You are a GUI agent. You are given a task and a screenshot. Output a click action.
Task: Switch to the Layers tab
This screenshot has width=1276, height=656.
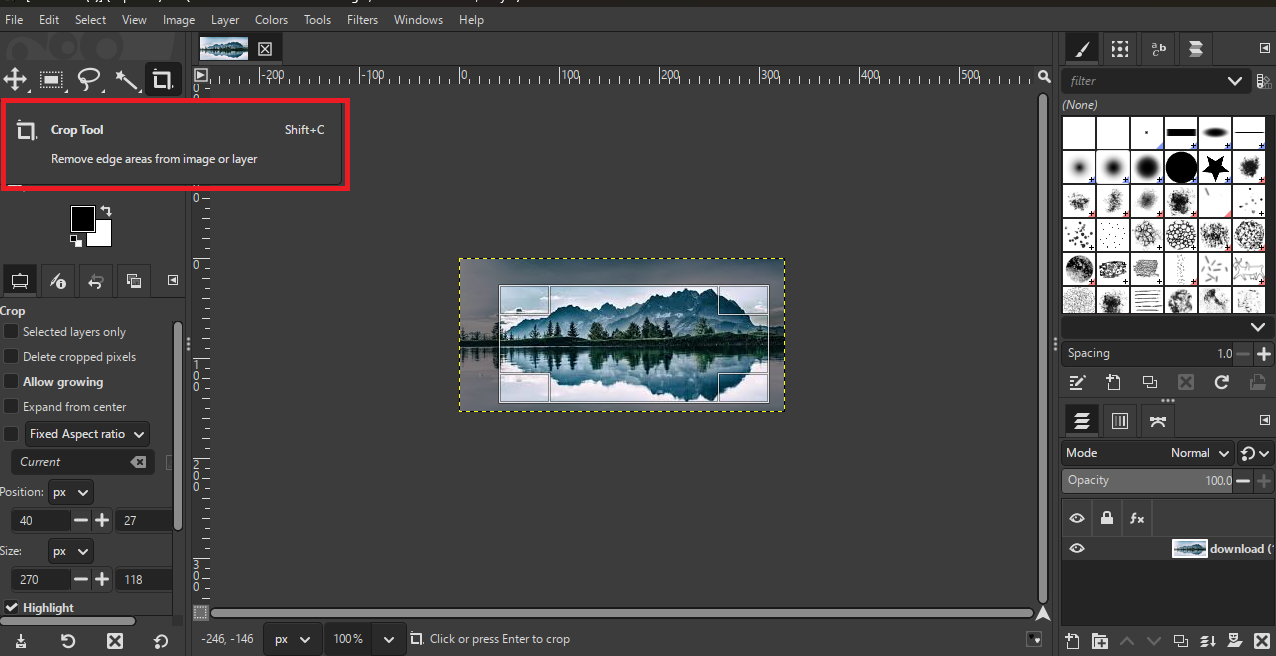[x=1080, y=421]
